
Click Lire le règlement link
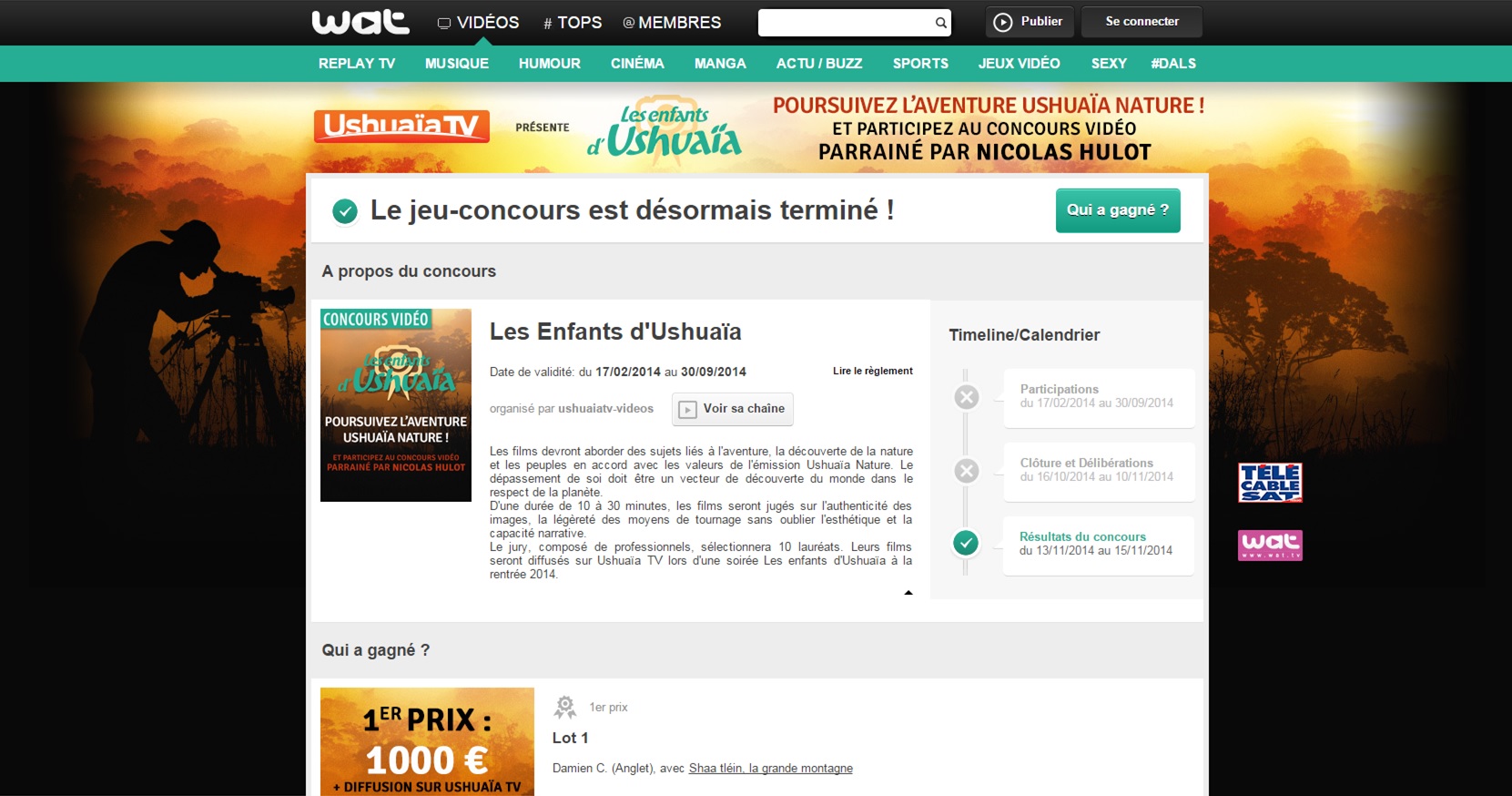(x=873, y=371)
